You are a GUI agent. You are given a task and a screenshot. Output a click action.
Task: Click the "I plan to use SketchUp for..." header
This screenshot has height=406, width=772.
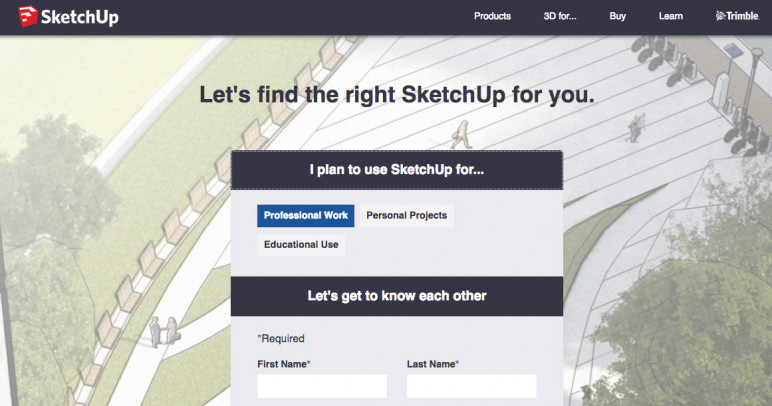point(397,170)
